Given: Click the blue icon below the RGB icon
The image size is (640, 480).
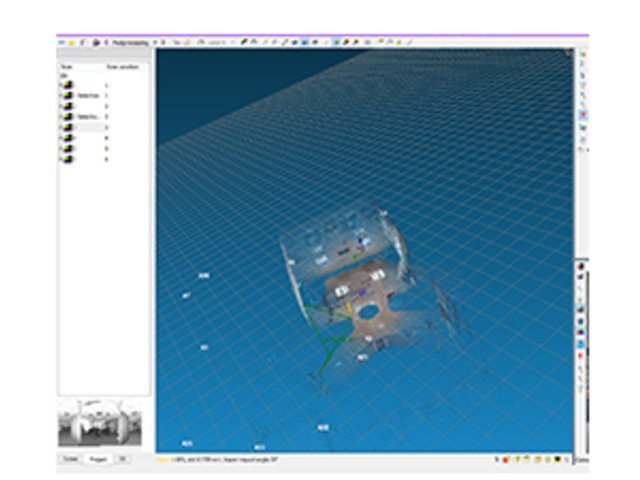Looking at the screenshot, I should [x=580, y=345].
